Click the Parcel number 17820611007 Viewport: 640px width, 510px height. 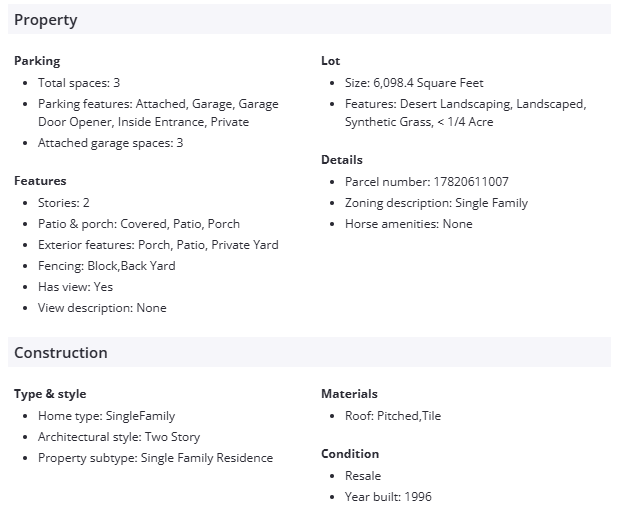(x=426, y=182)
